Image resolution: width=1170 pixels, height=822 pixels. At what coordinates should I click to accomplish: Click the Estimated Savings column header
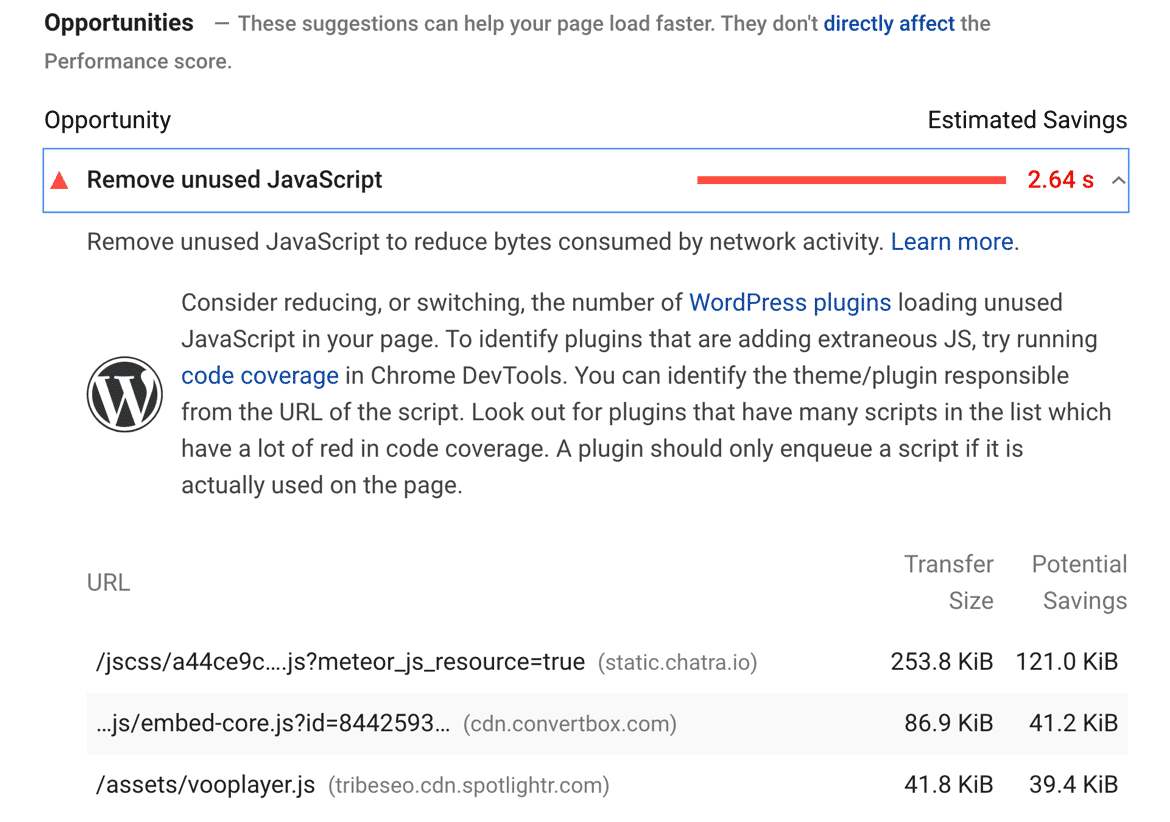click(x=1027, y=119)
